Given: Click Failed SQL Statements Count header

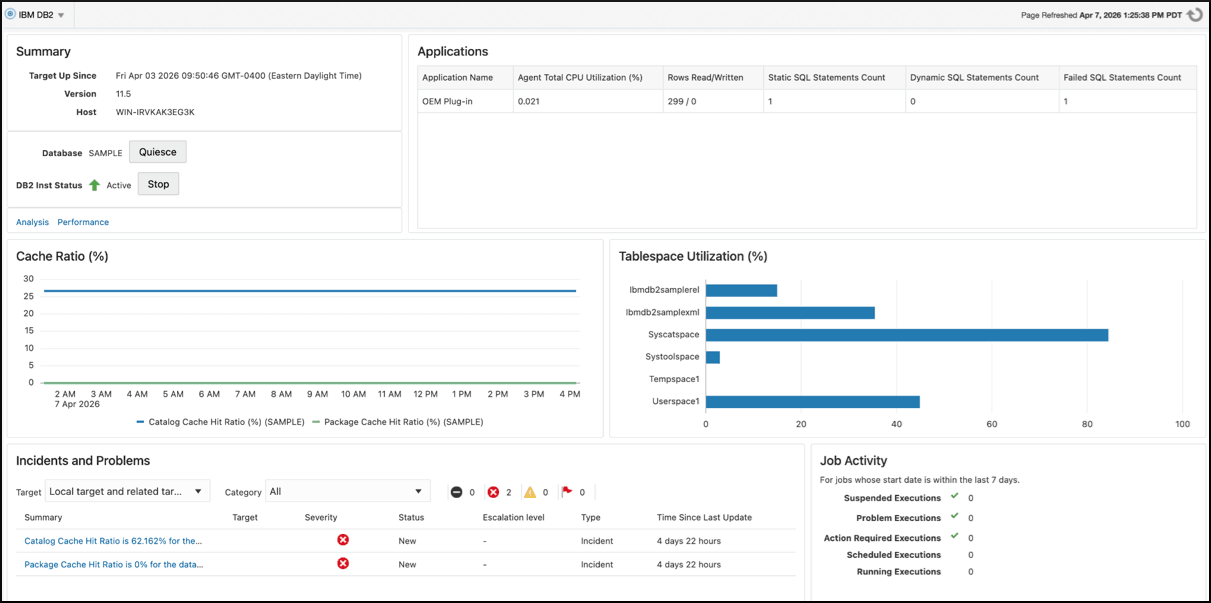Looking at the screenshot, I should tap(1127, 77).
